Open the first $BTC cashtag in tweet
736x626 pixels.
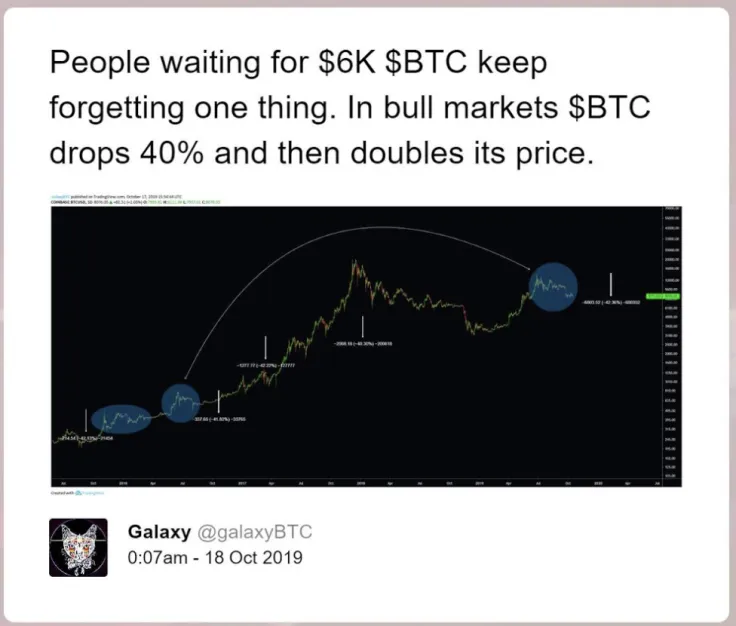pyautogui.click(x=426, y=62)
